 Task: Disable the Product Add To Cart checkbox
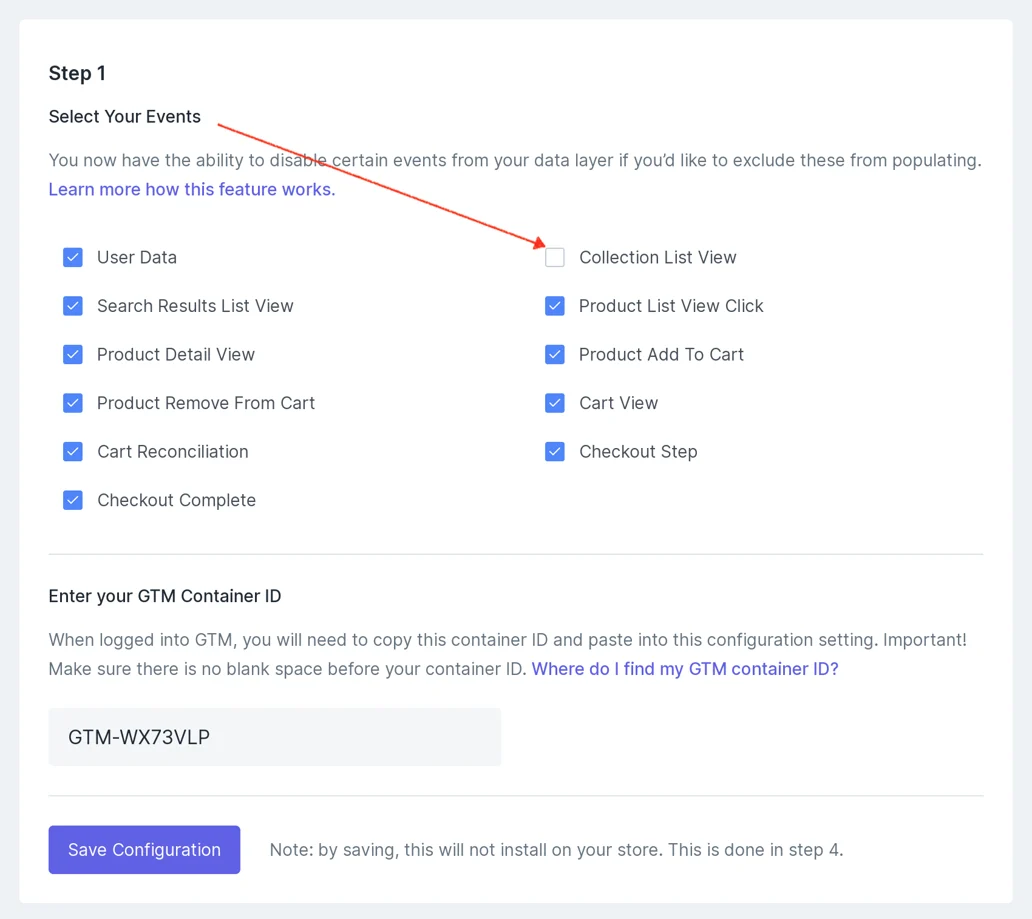tap(555, 355)
